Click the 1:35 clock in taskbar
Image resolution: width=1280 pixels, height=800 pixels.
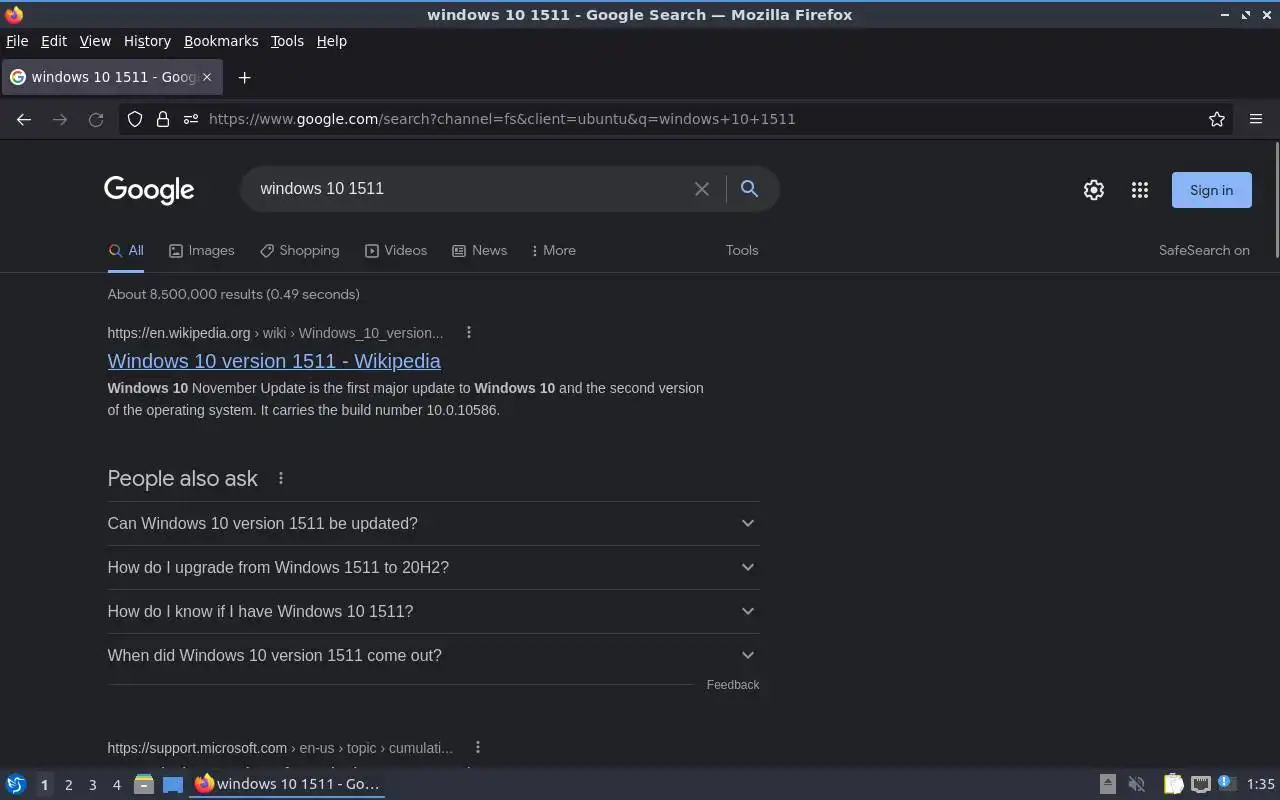pos(1261,784)
